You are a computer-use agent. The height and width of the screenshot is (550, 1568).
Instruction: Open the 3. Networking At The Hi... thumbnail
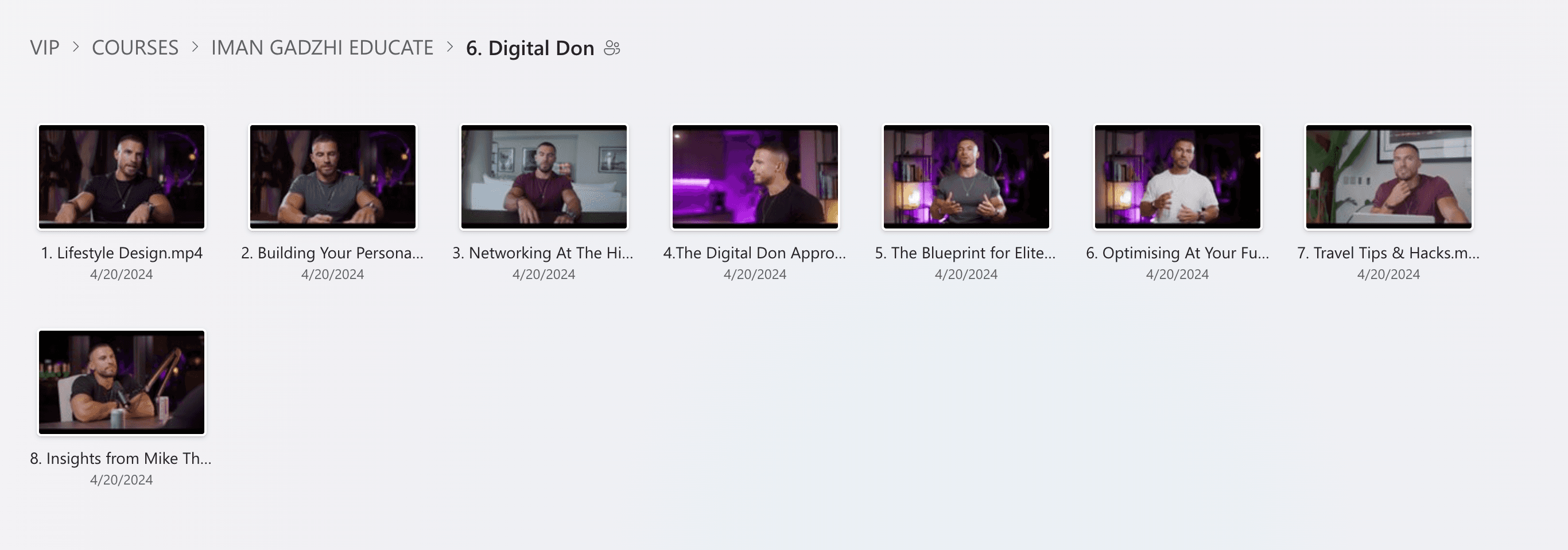coord(544,177)
